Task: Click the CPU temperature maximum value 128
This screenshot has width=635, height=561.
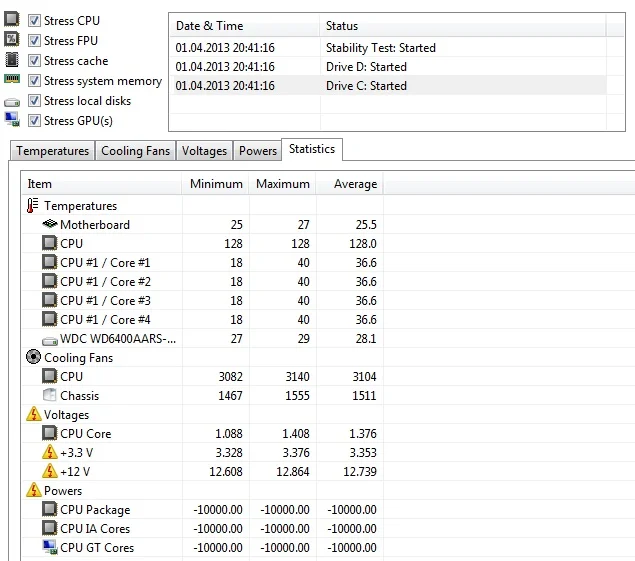Action: 300,244
